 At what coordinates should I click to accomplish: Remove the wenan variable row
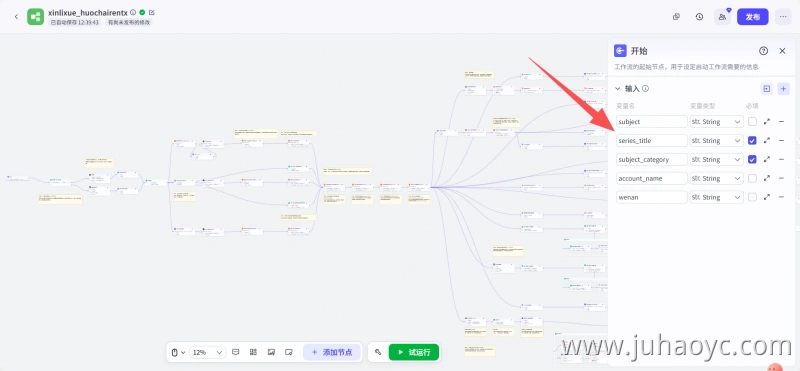[781, 197]
